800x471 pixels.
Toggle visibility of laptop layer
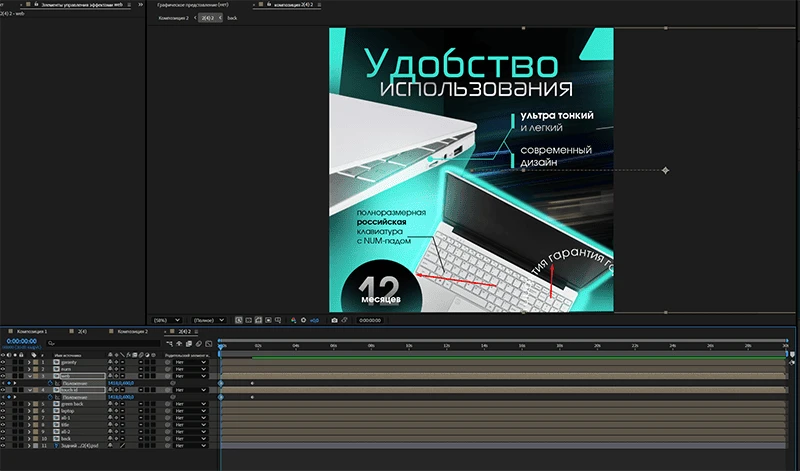[x=3, y=411]
